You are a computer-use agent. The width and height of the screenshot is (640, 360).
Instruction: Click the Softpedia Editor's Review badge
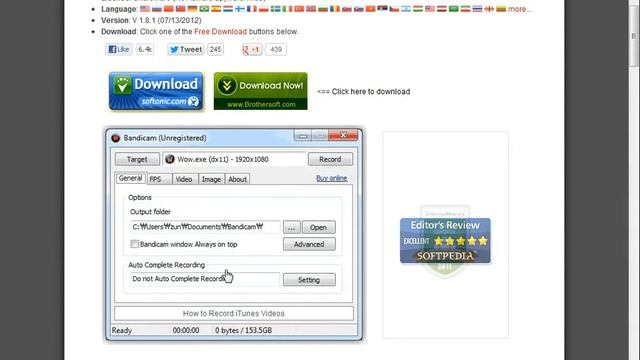445,241
